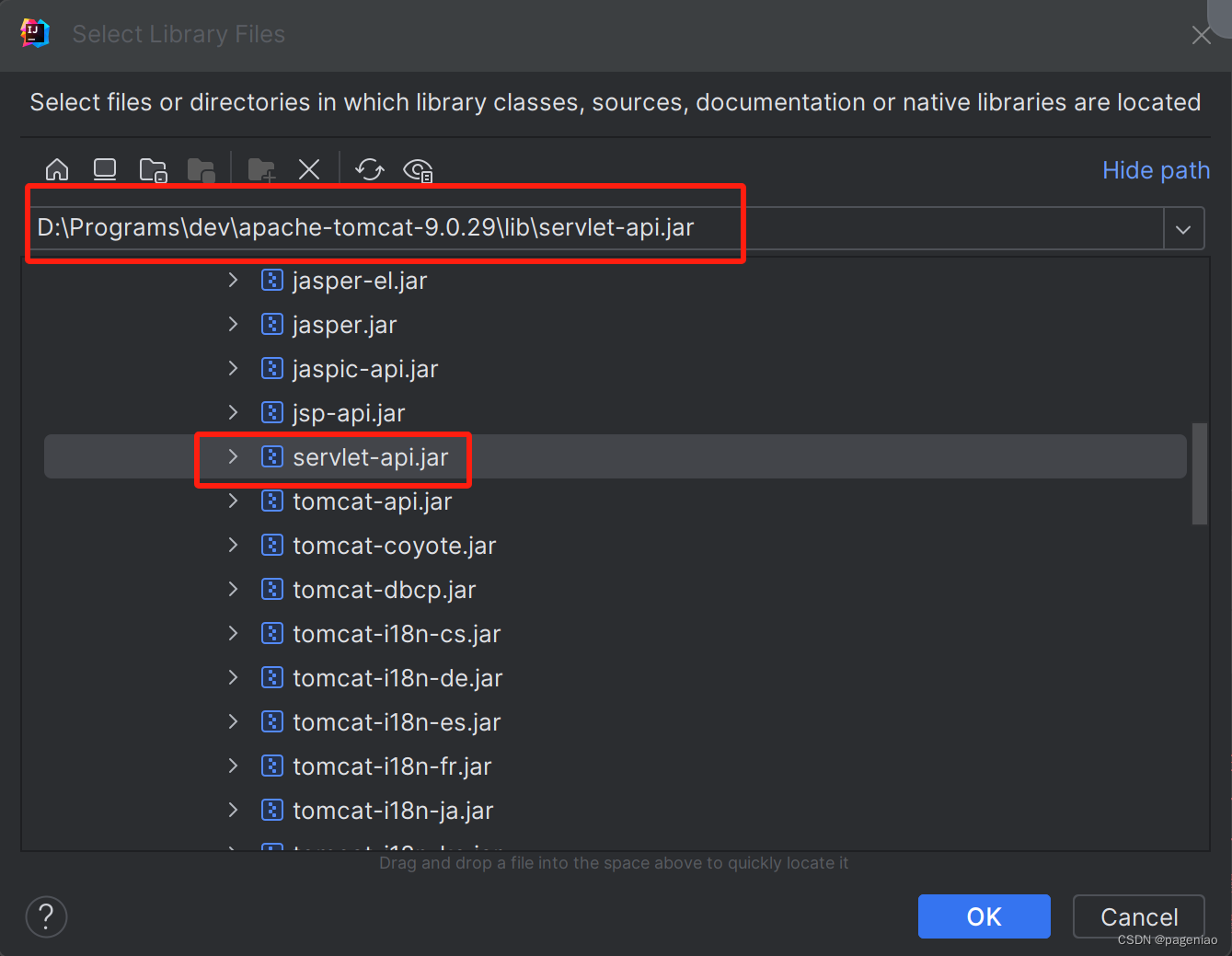Screen dimensions: 1232x956
Task: Select jasper.jar file name
Action: tap(345, 325)
